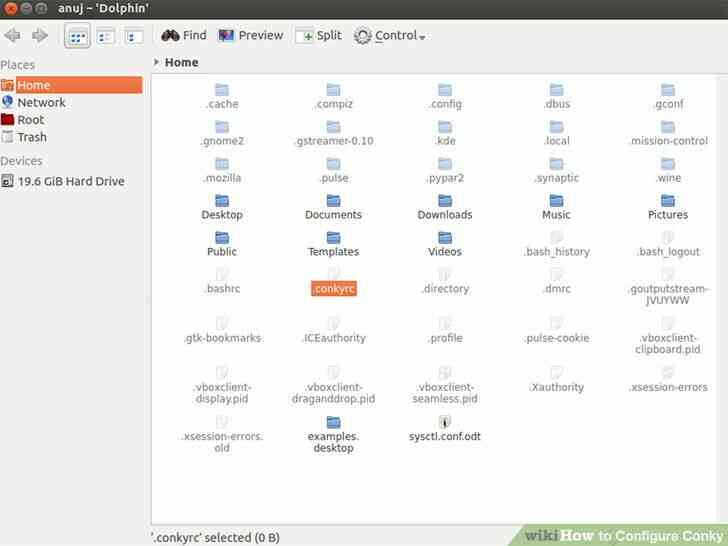
Task: Select the .gtk-bookmarks file
Action: pos(222,331)
